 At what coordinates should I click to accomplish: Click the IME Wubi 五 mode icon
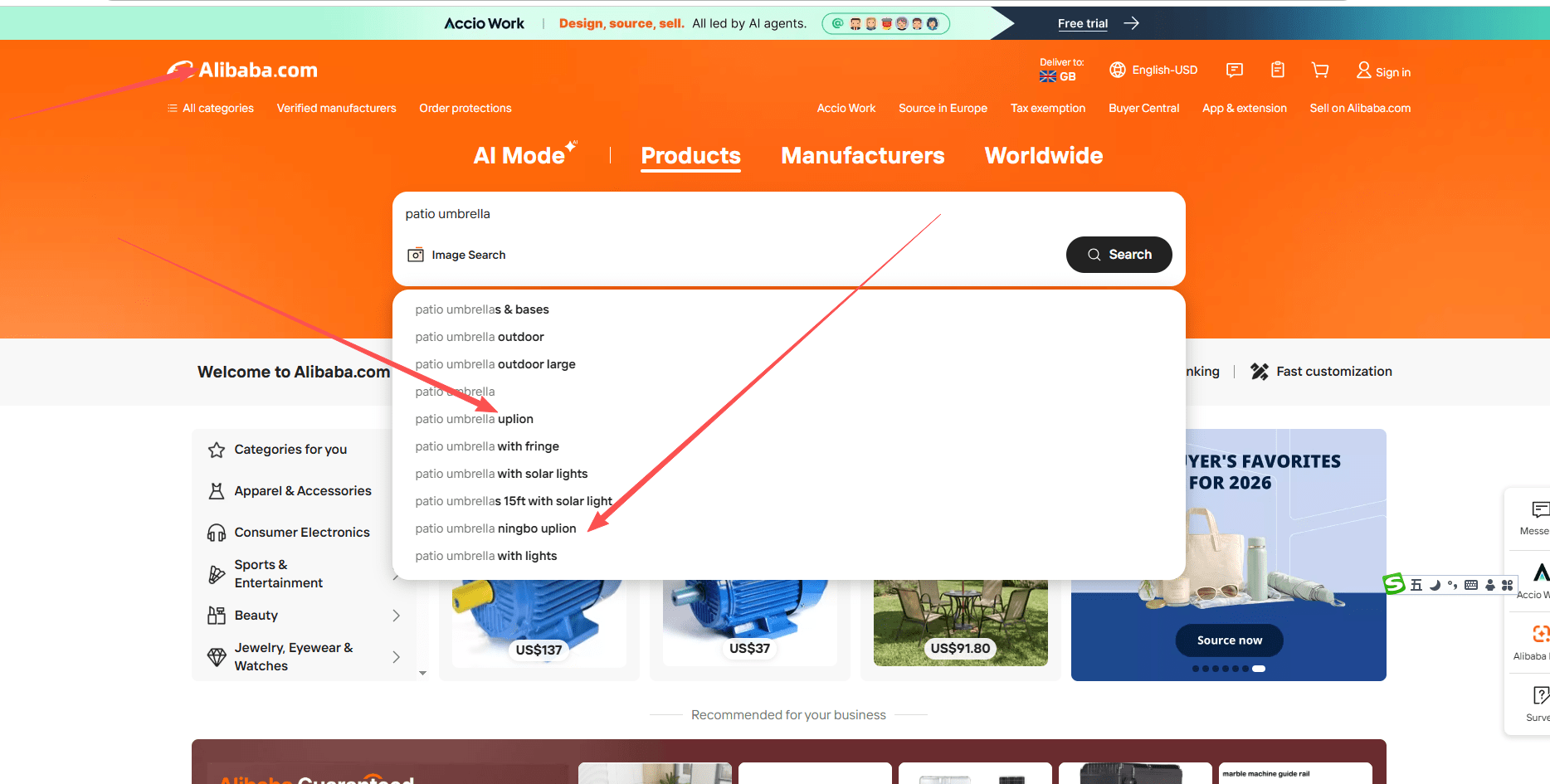click(x=1416, y=585)
